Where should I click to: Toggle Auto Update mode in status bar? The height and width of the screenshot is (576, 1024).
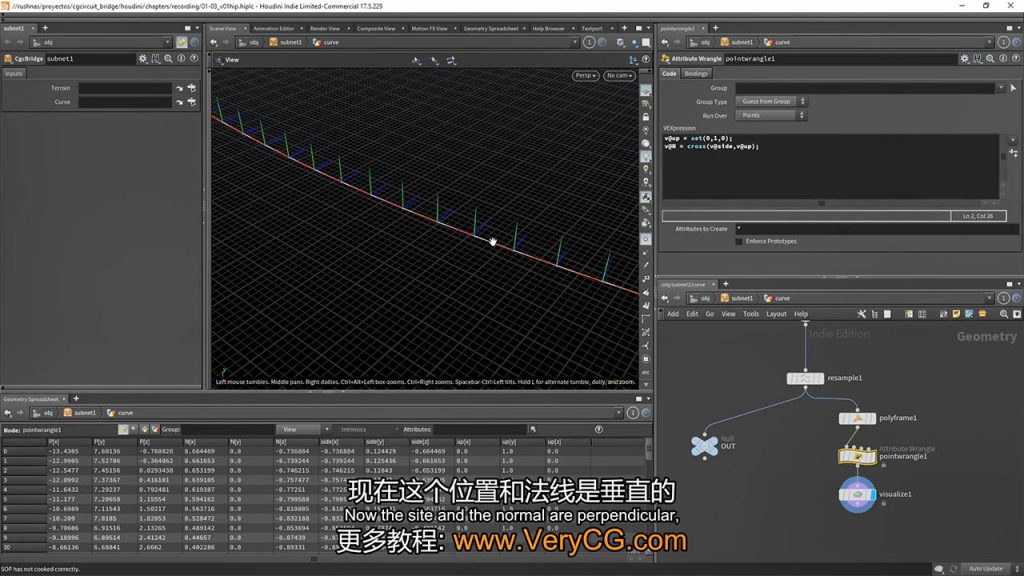pos(985,569)
